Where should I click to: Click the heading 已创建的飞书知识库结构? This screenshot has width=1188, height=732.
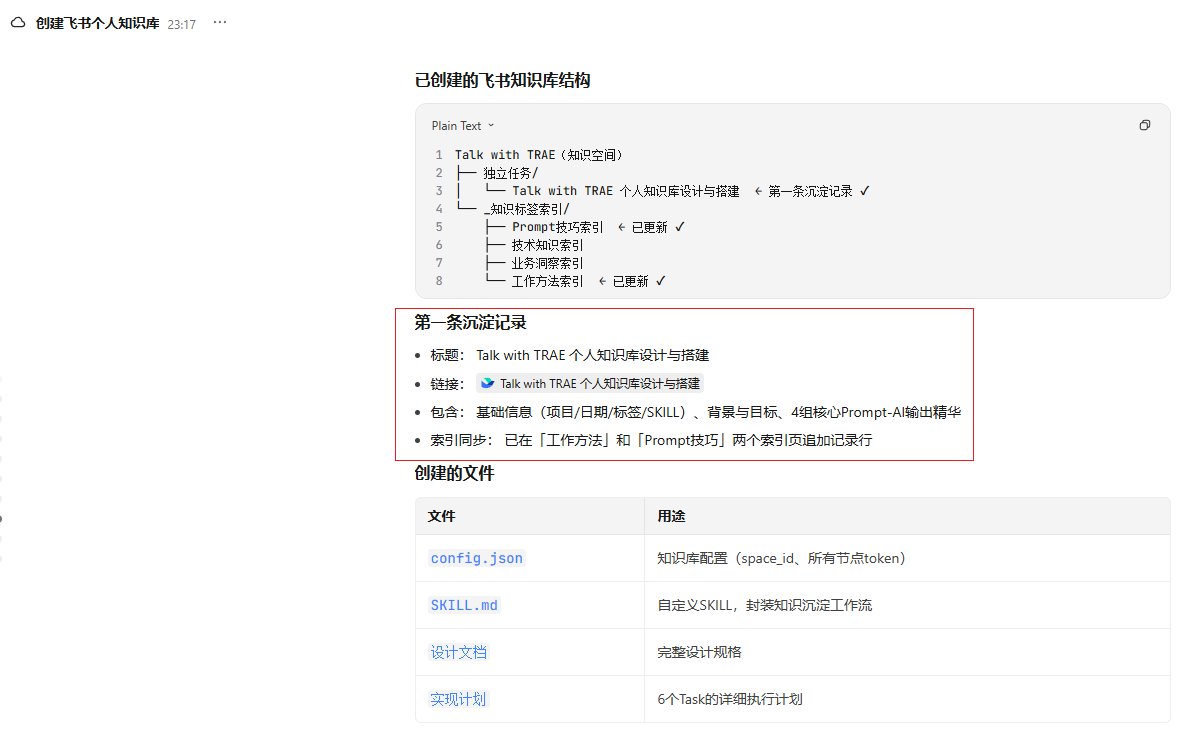(x=502, y=80)
